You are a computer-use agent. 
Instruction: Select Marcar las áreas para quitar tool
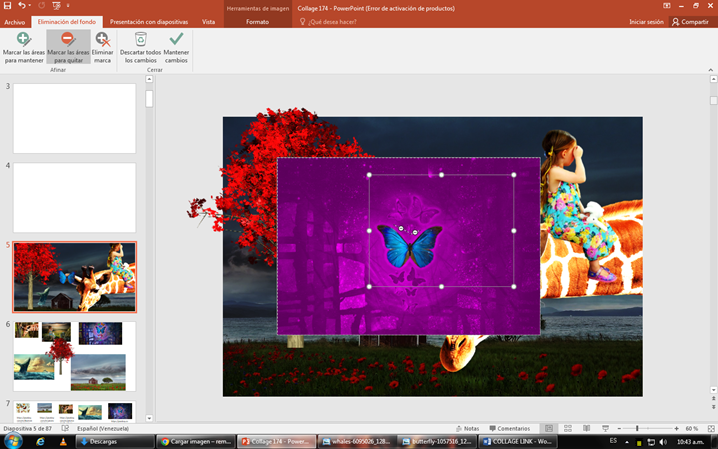point(68,47)
